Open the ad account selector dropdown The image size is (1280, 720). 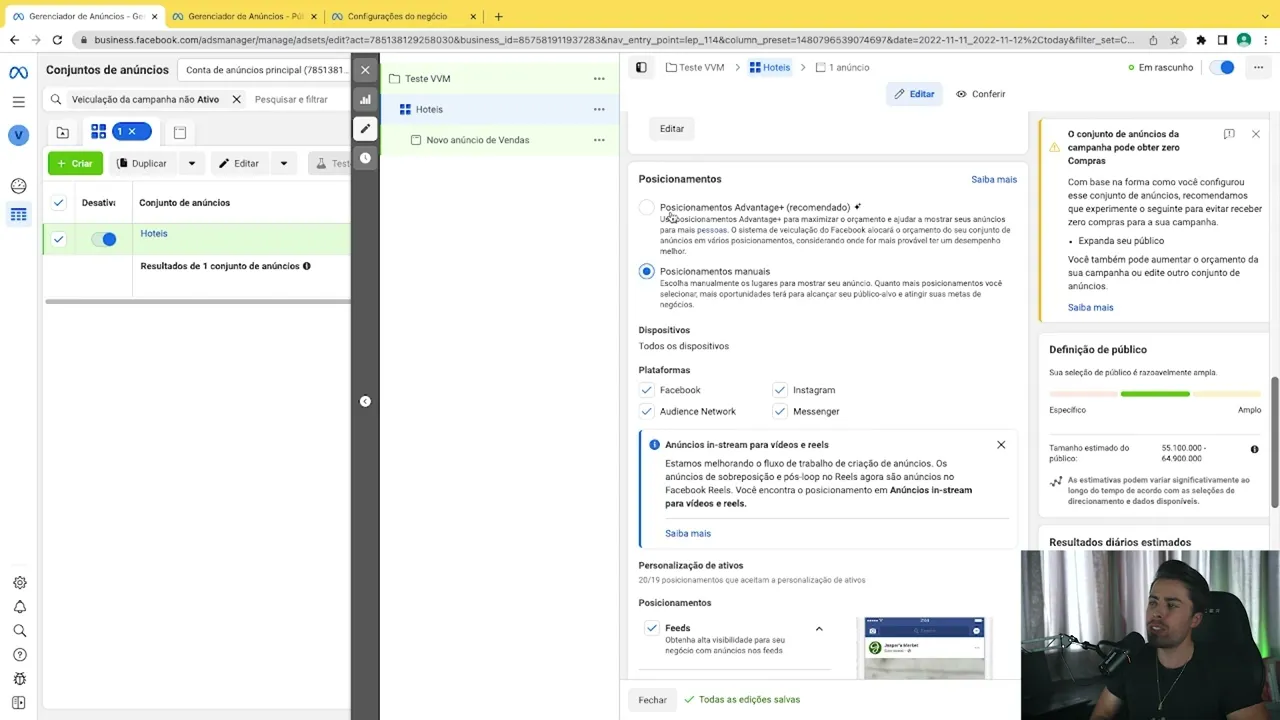pos(265,70)
